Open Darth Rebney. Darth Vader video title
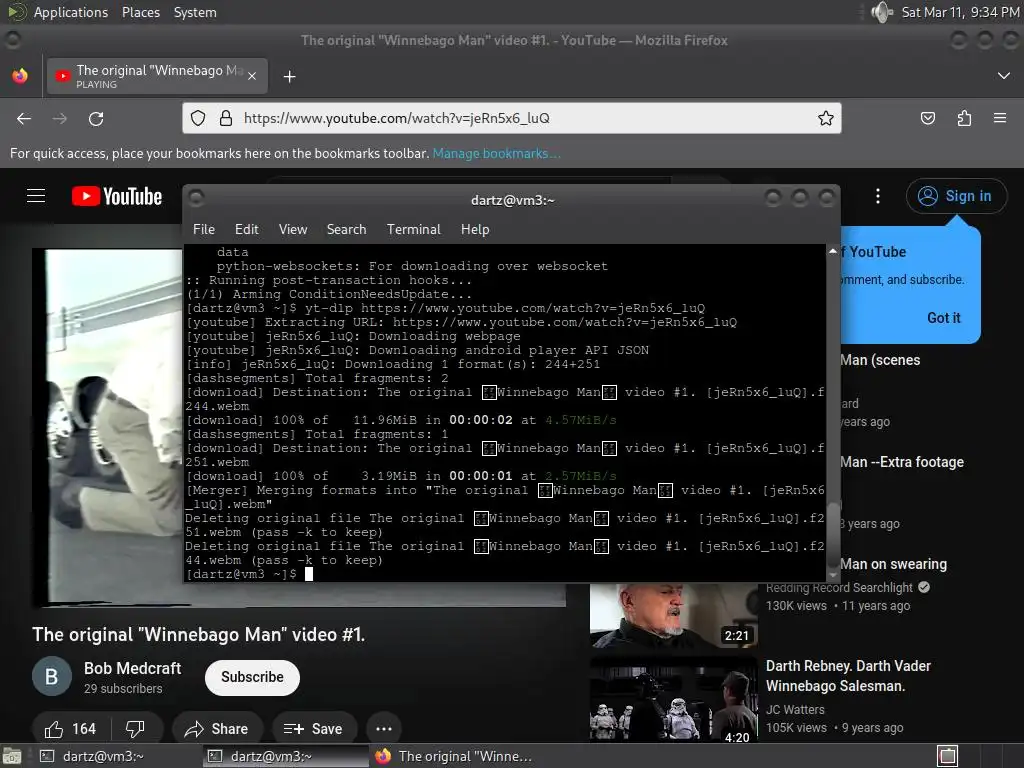Image resolution: width=1024 pixels, height=768 pixels. (848, 676)
